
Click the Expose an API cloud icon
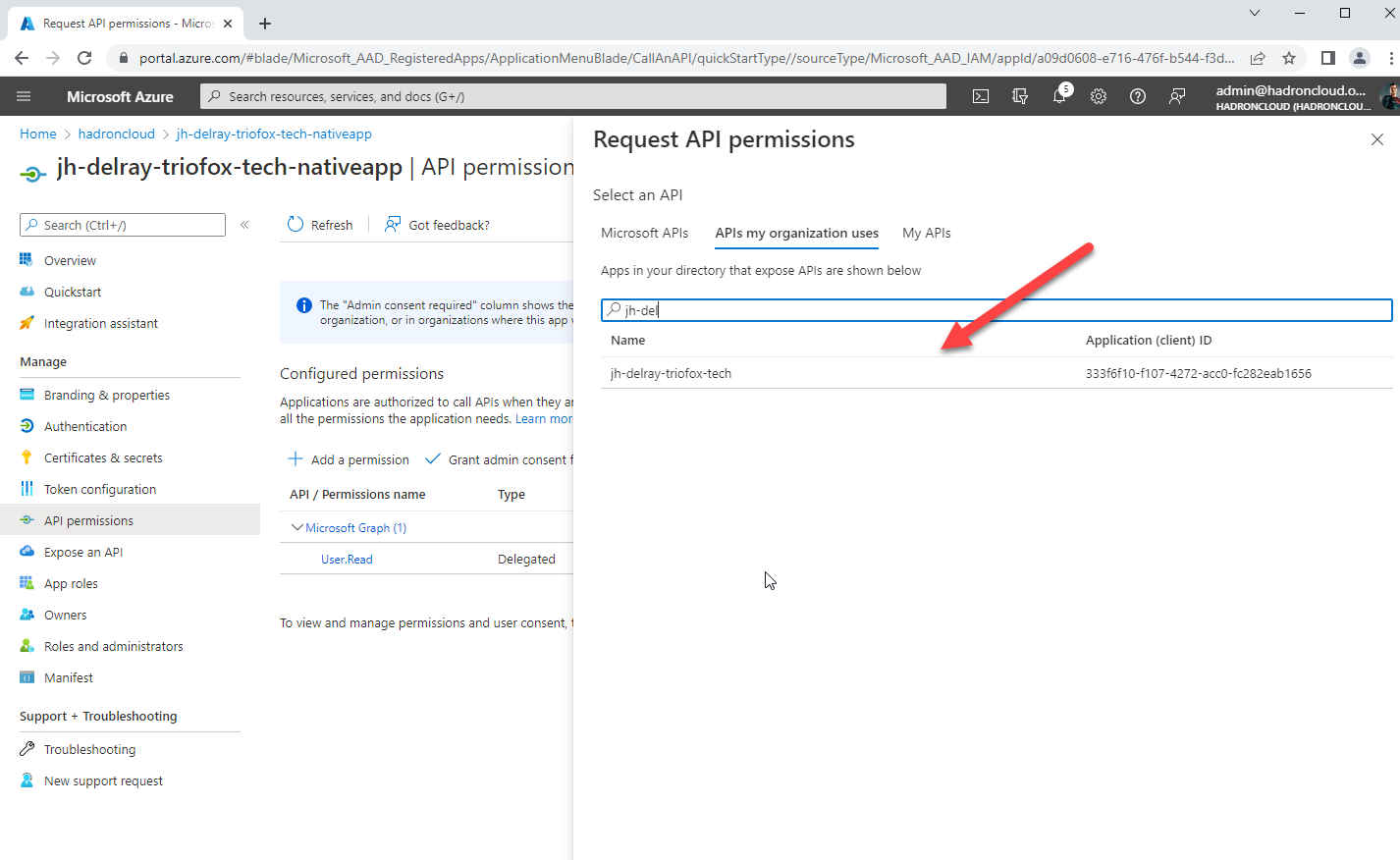(27, 552)
